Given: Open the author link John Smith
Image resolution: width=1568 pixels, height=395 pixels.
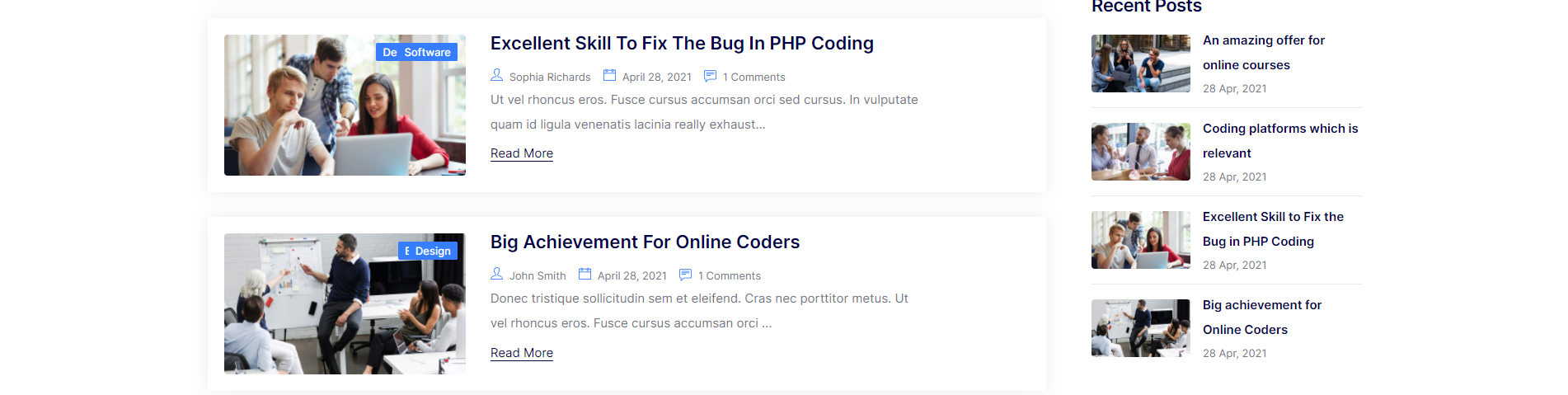Looking at the screenshot, I should (x=538, y=275).
